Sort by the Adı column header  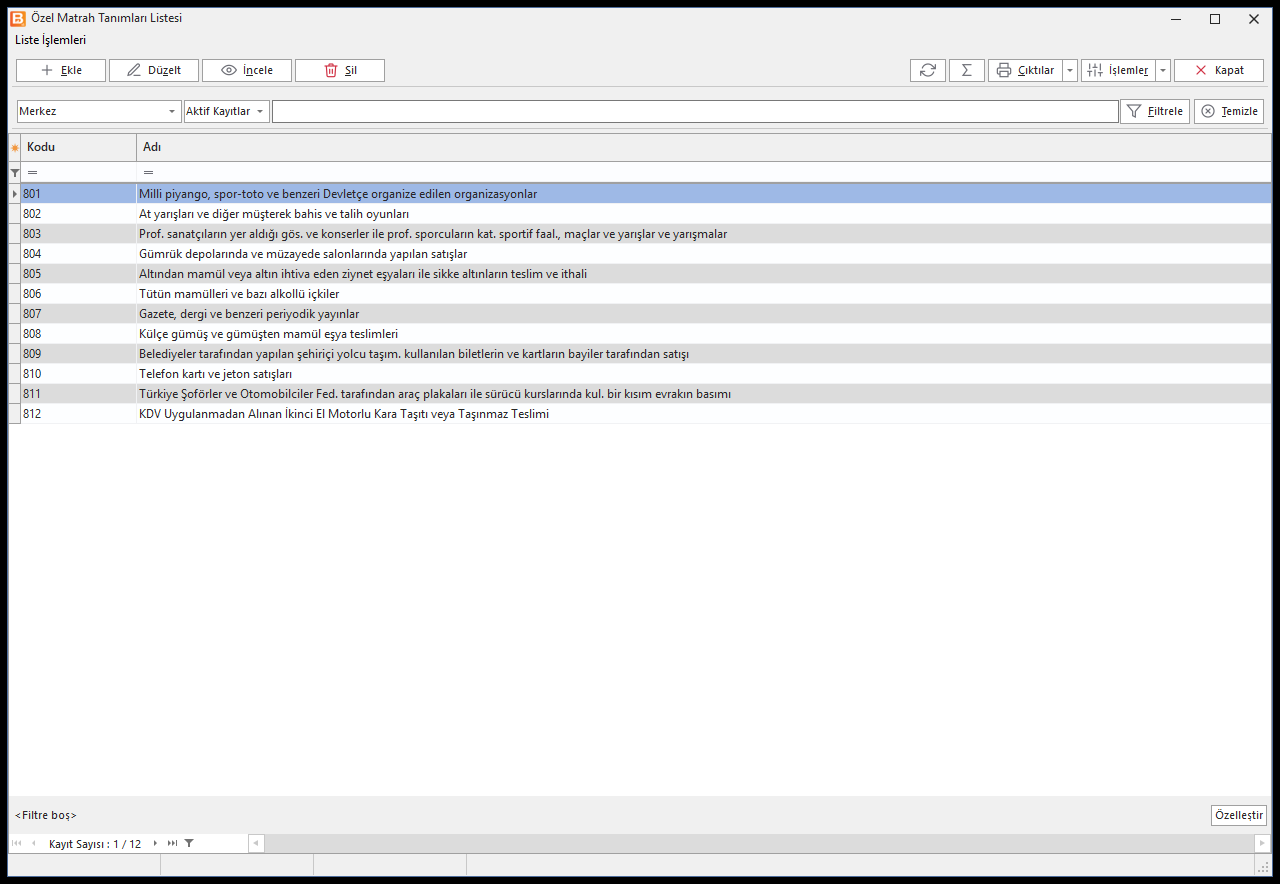[703, 147]
